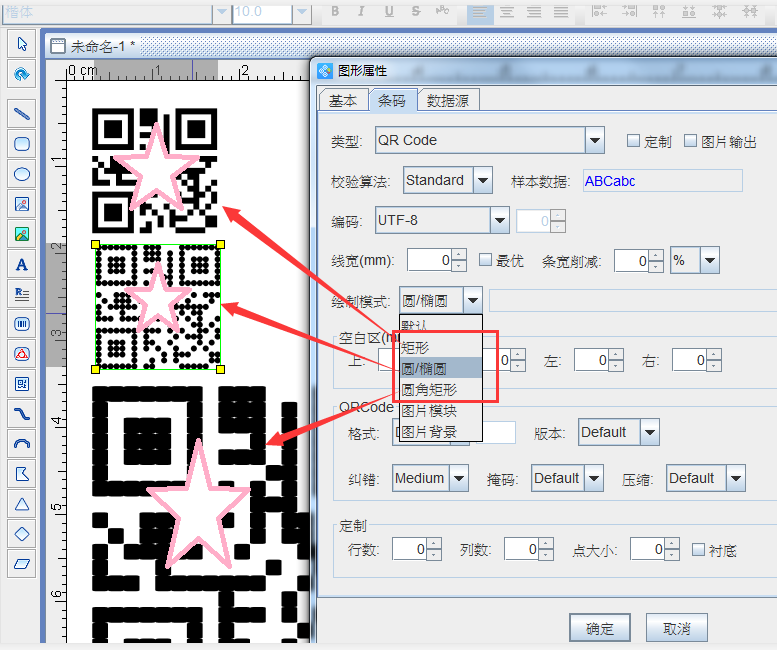This screenshot has width=777, height=650.
Task: Switch to the 基本 tab
Action: [343, 101]
